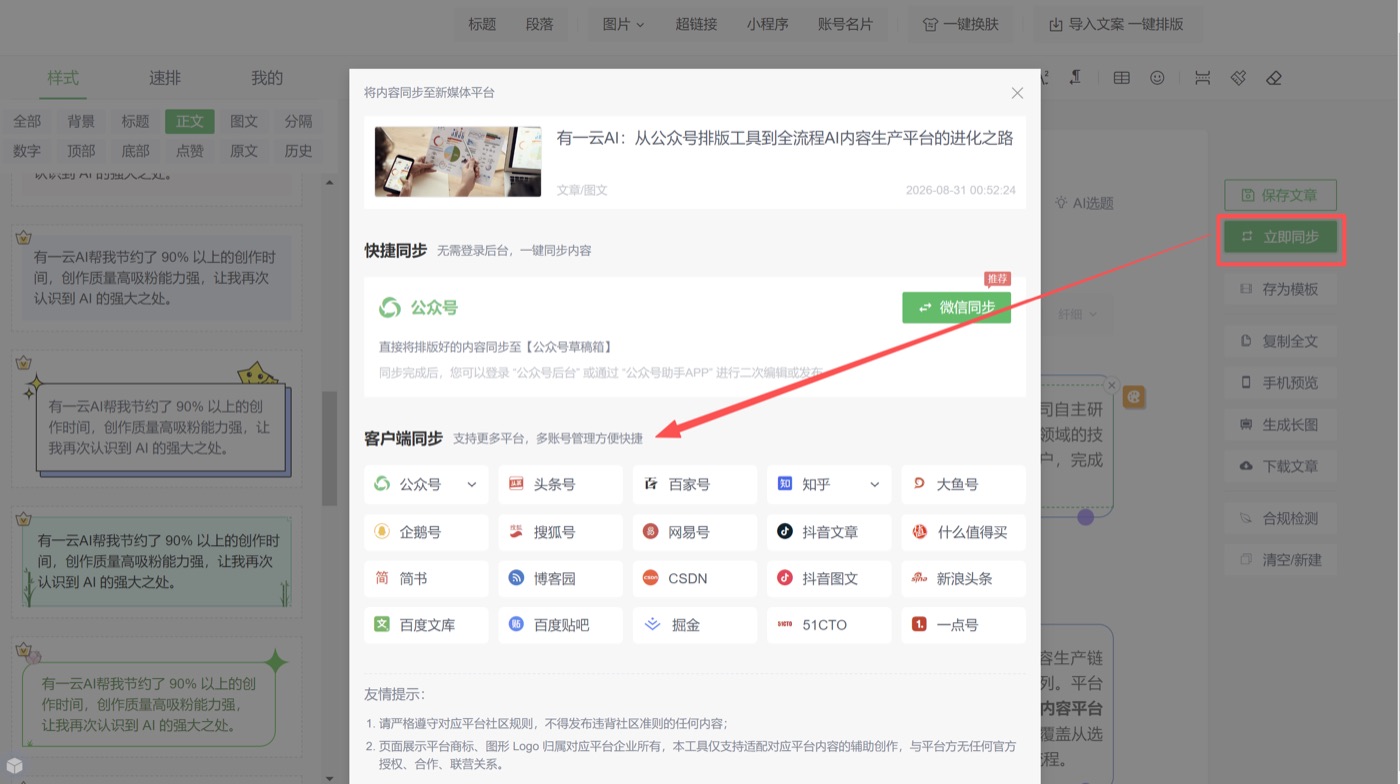This screenshot has width=1400, height=784.
Task: Click 导入文案 一键排版 button
Action: click(x=1116, y=24)
